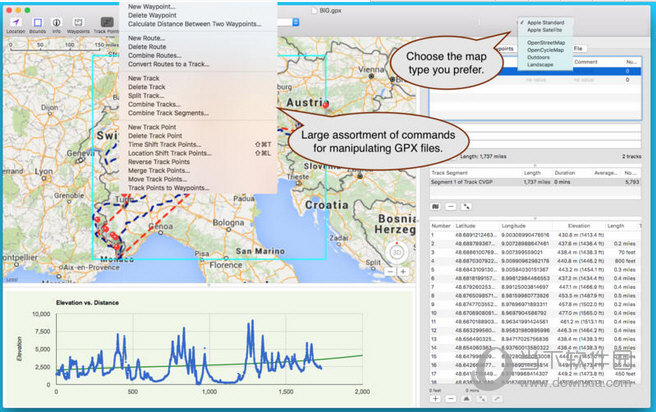Click elevation cell 430.8 m (1413.4 ft)
The height and width of the screenshot is (412, 656).
coord(581,235)
